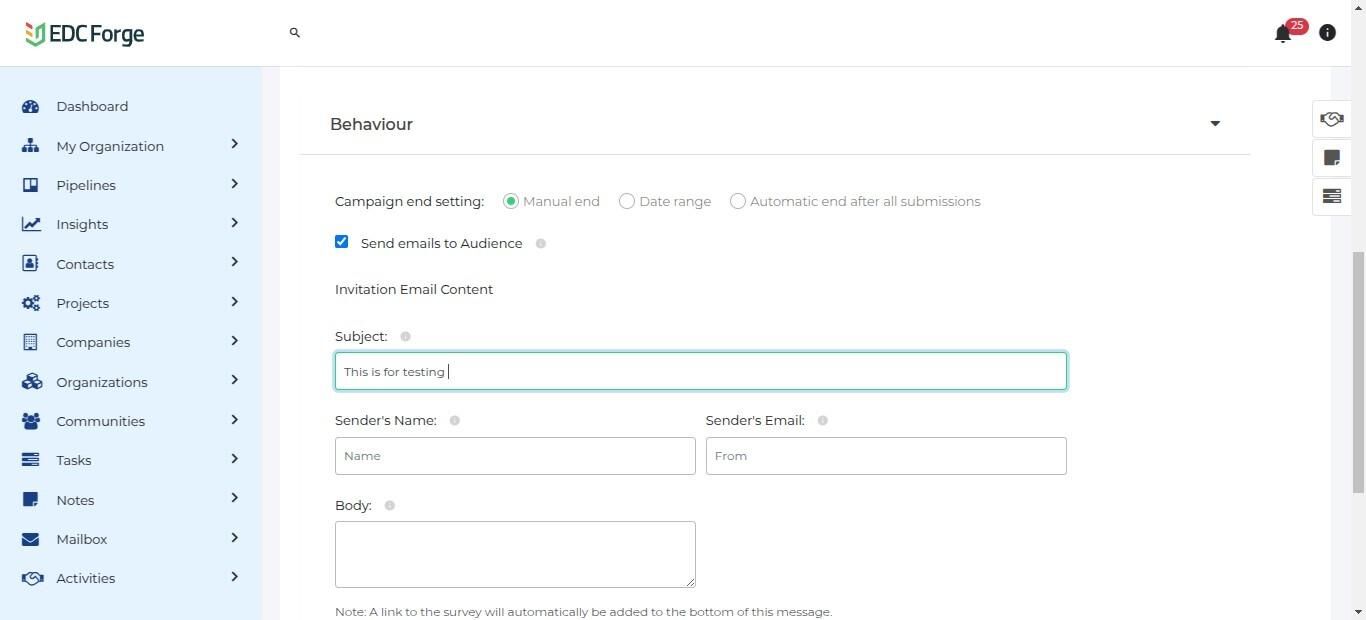The width and height of the screenshot is (1366, 620).
Task: Open Insights menu item
Action: point(82,224)
